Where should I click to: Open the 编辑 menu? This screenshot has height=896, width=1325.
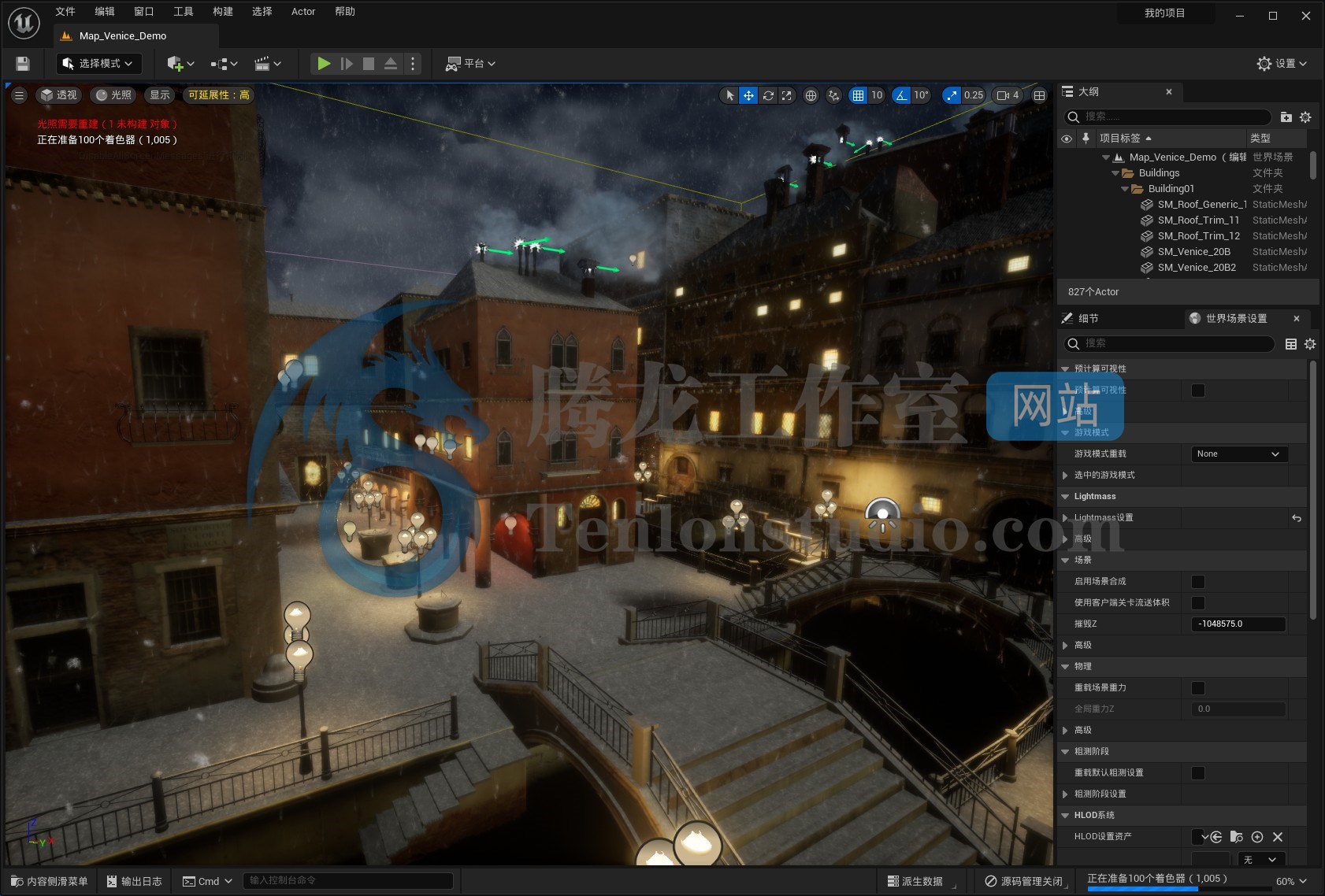tap(105, 12)
